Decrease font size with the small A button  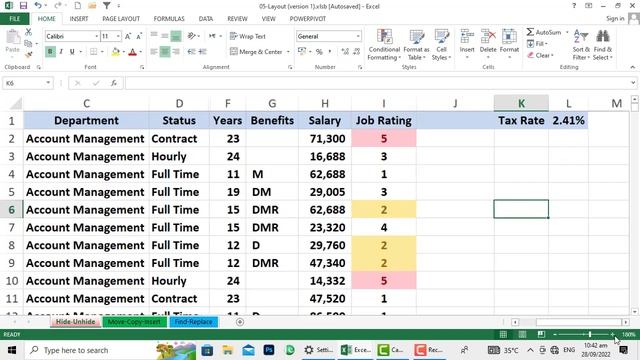pyautogui.click(x=139, y=36)
